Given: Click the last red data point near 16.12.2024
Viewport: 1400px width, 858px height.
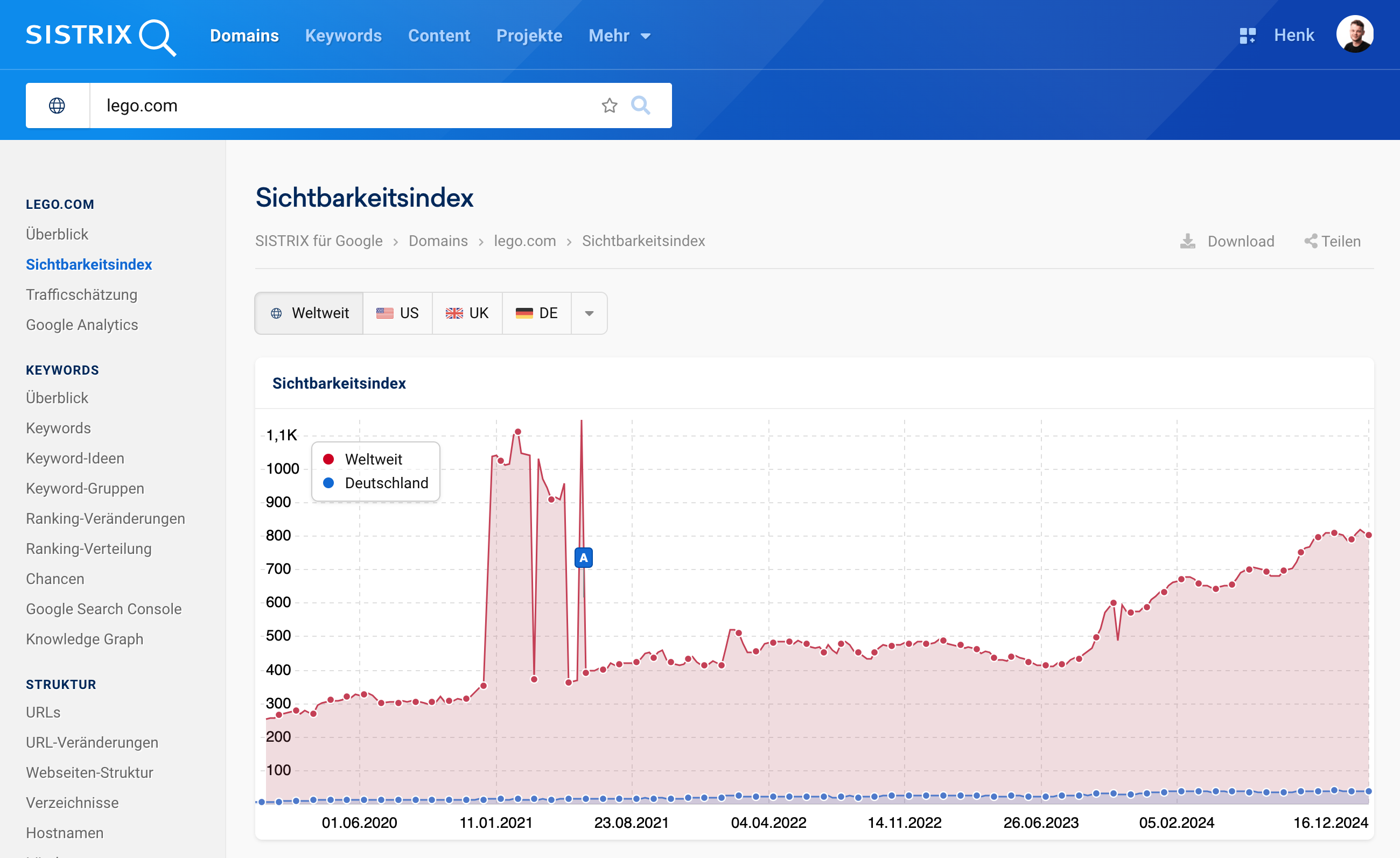Looking at the screenshot, I should pos(1368,535).
